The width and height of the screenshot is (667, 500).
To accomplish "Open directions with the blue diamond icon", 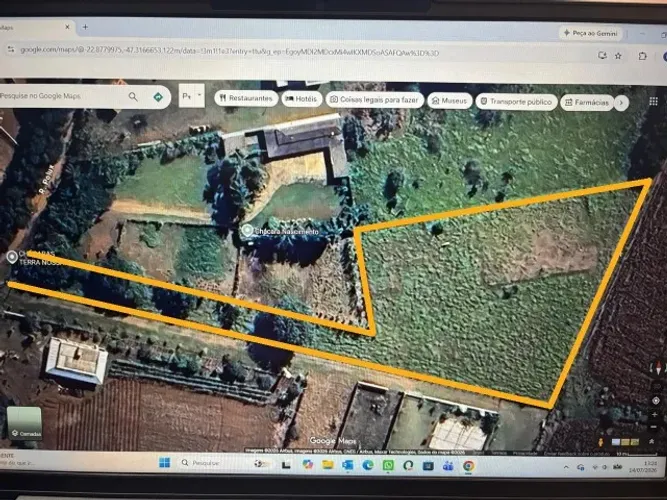I will [x=158, y=97].
